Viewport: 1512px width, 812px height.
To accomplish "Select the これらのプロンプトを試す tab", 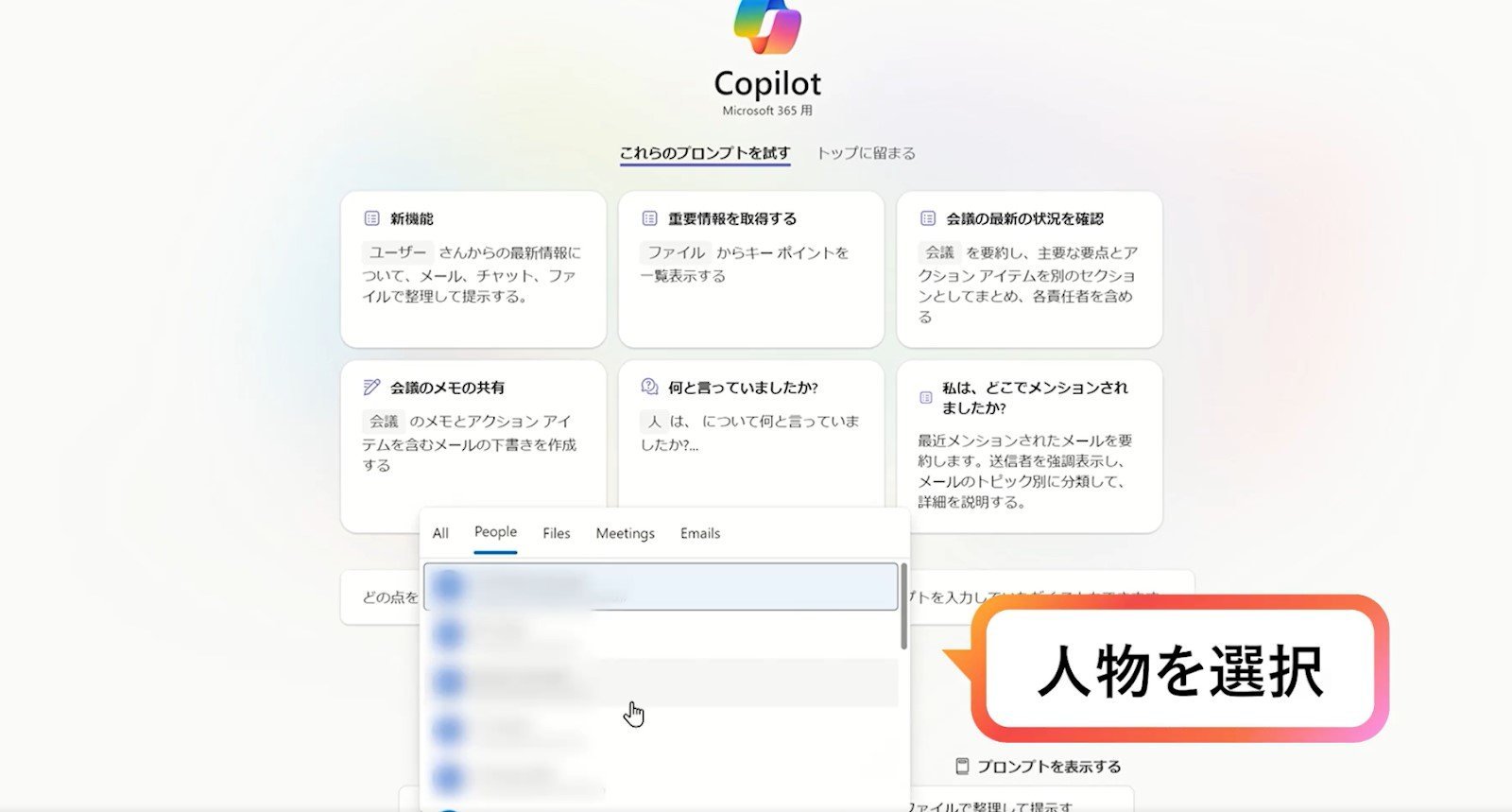I will pyautogui.click(x=705, y=153).
